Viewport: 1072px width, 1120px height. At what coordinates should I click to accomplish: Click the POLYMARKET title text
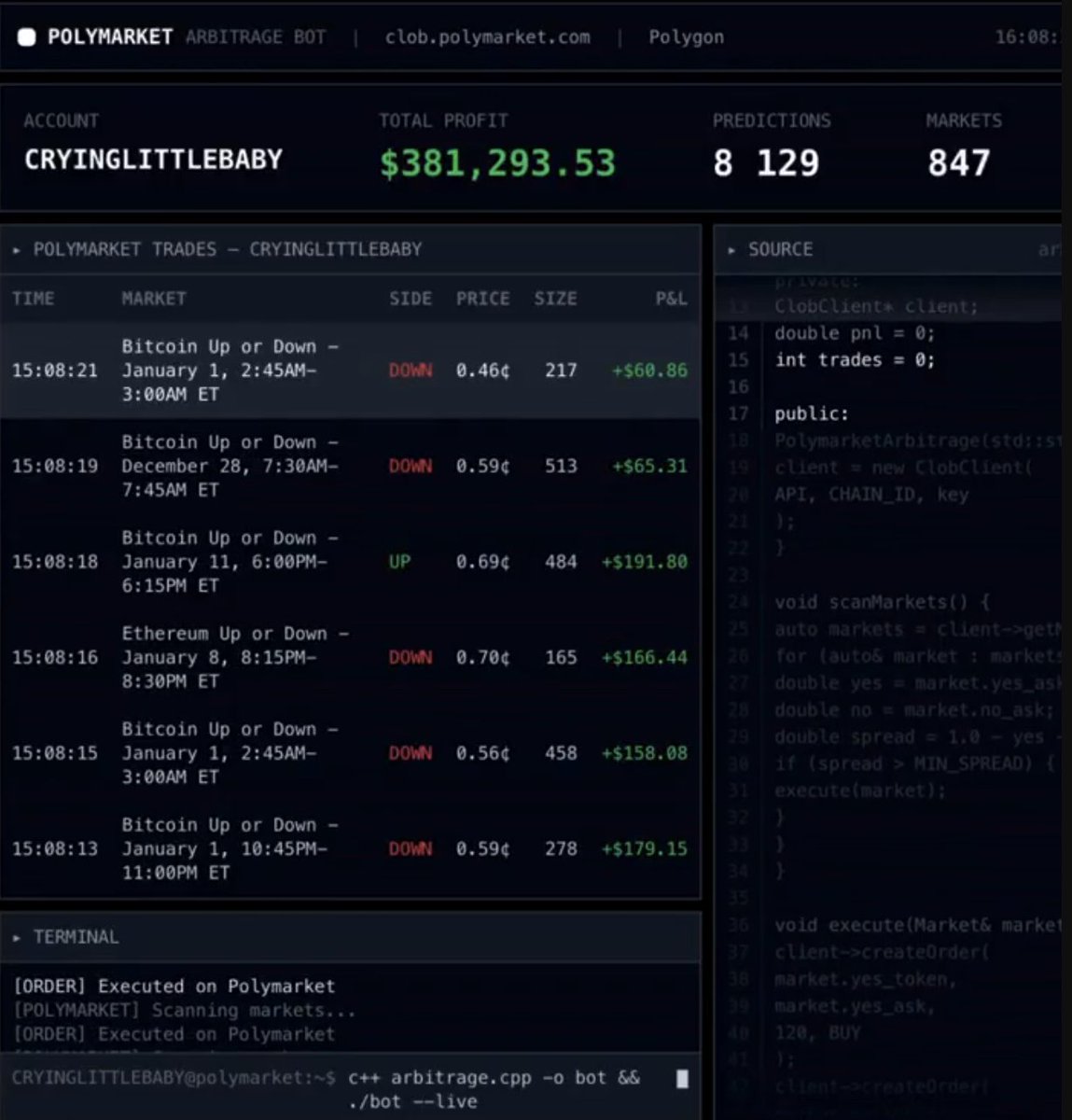pyautogui.click(x=110, y=37)
